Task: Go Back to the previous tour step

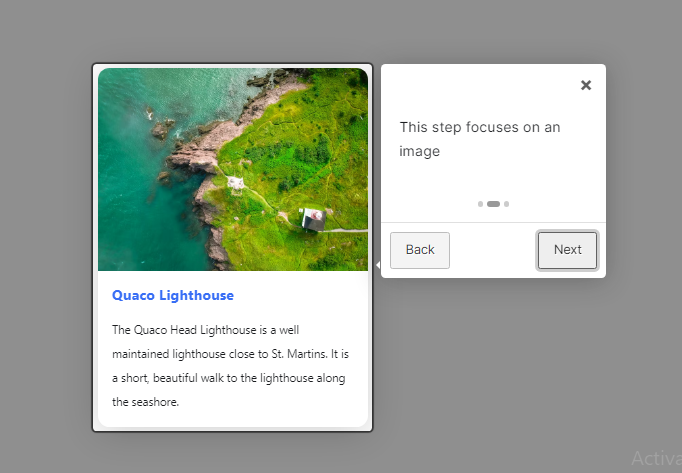Action: 420,250
